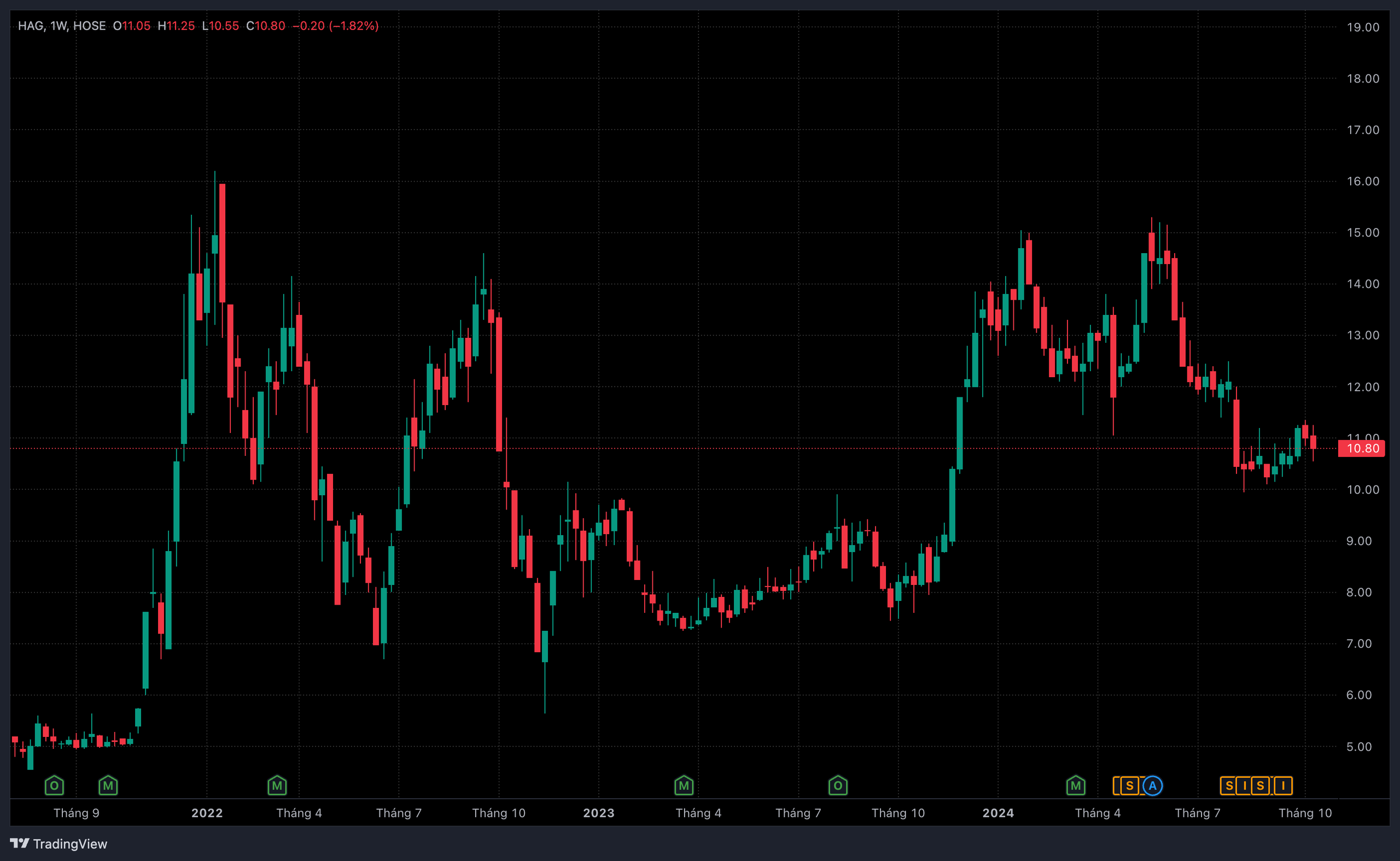Click the 17.00 price axis label

coord(1362,130)
